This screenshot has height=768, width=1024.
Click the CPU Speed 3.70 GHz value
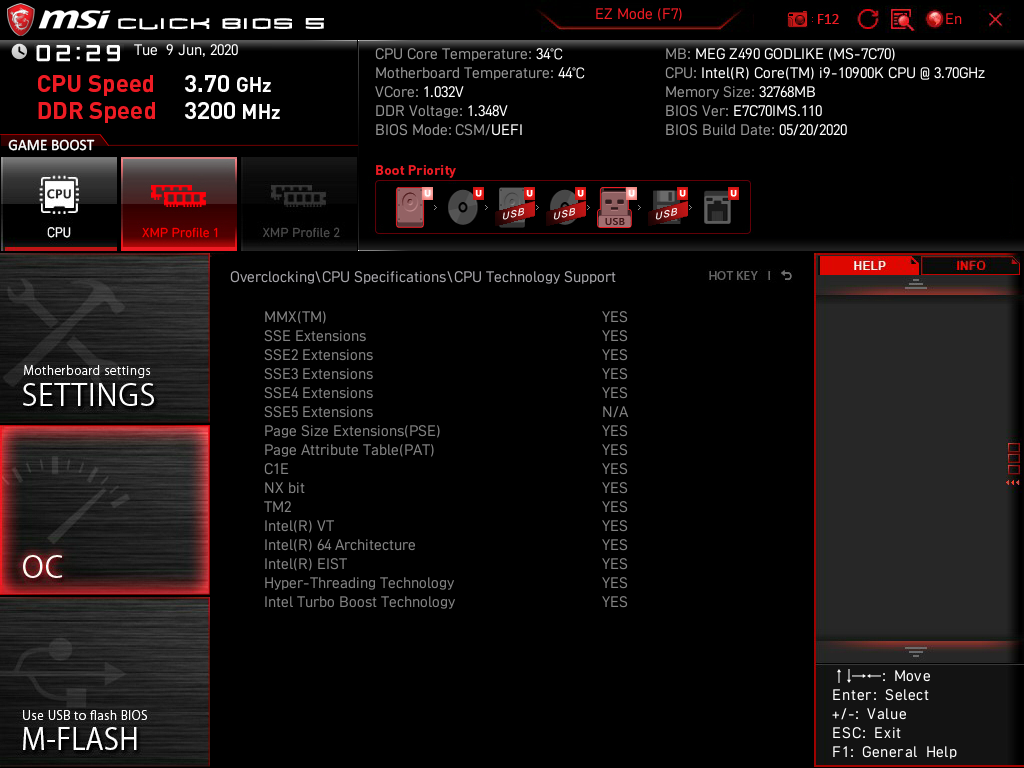click(227, 84)
